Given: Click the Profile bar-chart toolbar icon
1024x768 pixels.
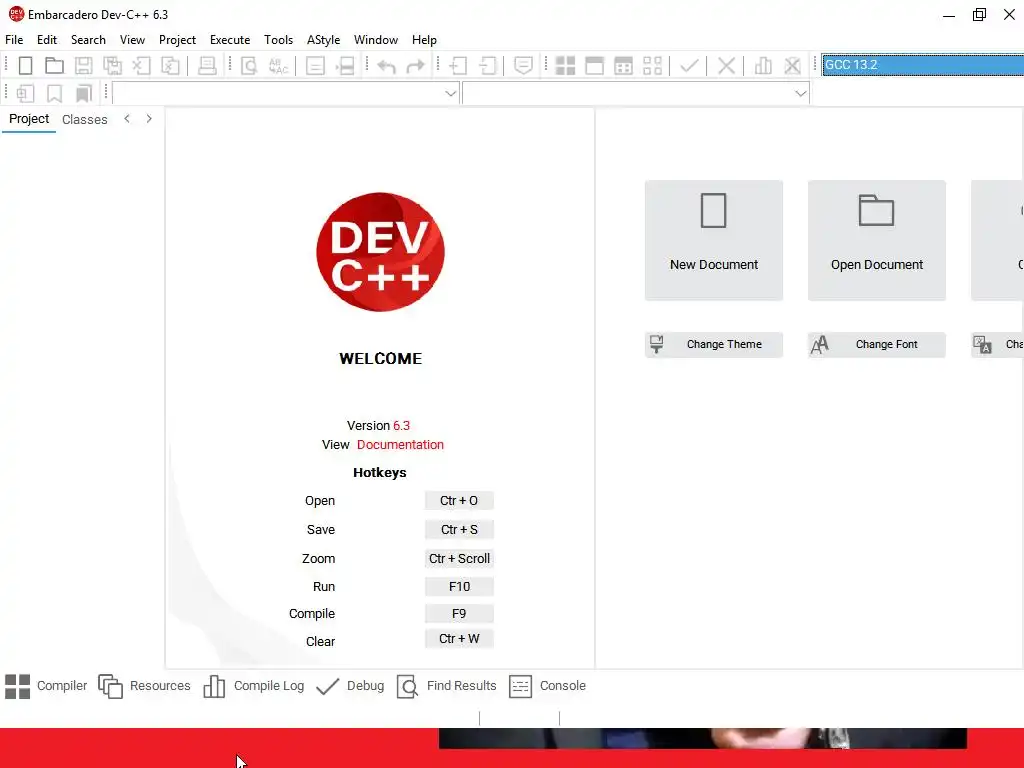Looking at the screenshot, I should [x=763, y=65].
